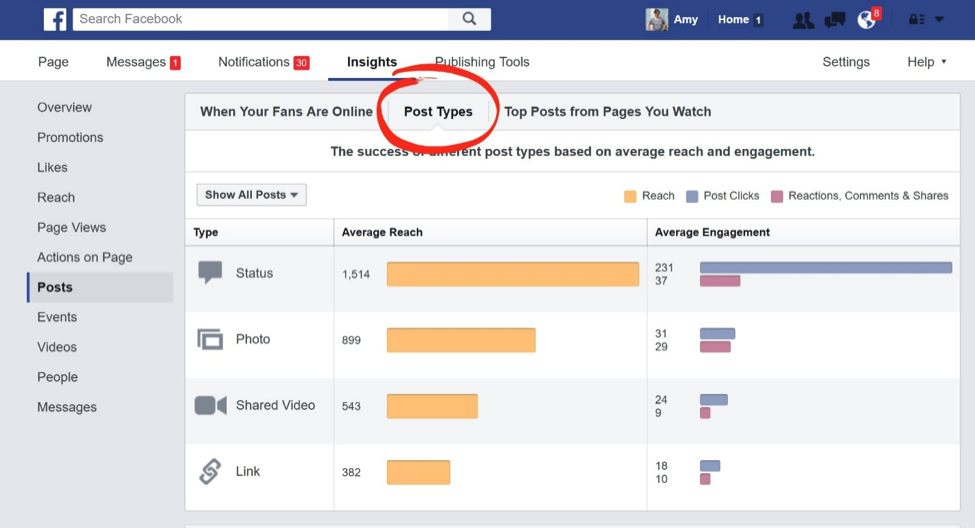Click the 543 reach value
This screenshot has height=529, width=975.
(351, 406)
